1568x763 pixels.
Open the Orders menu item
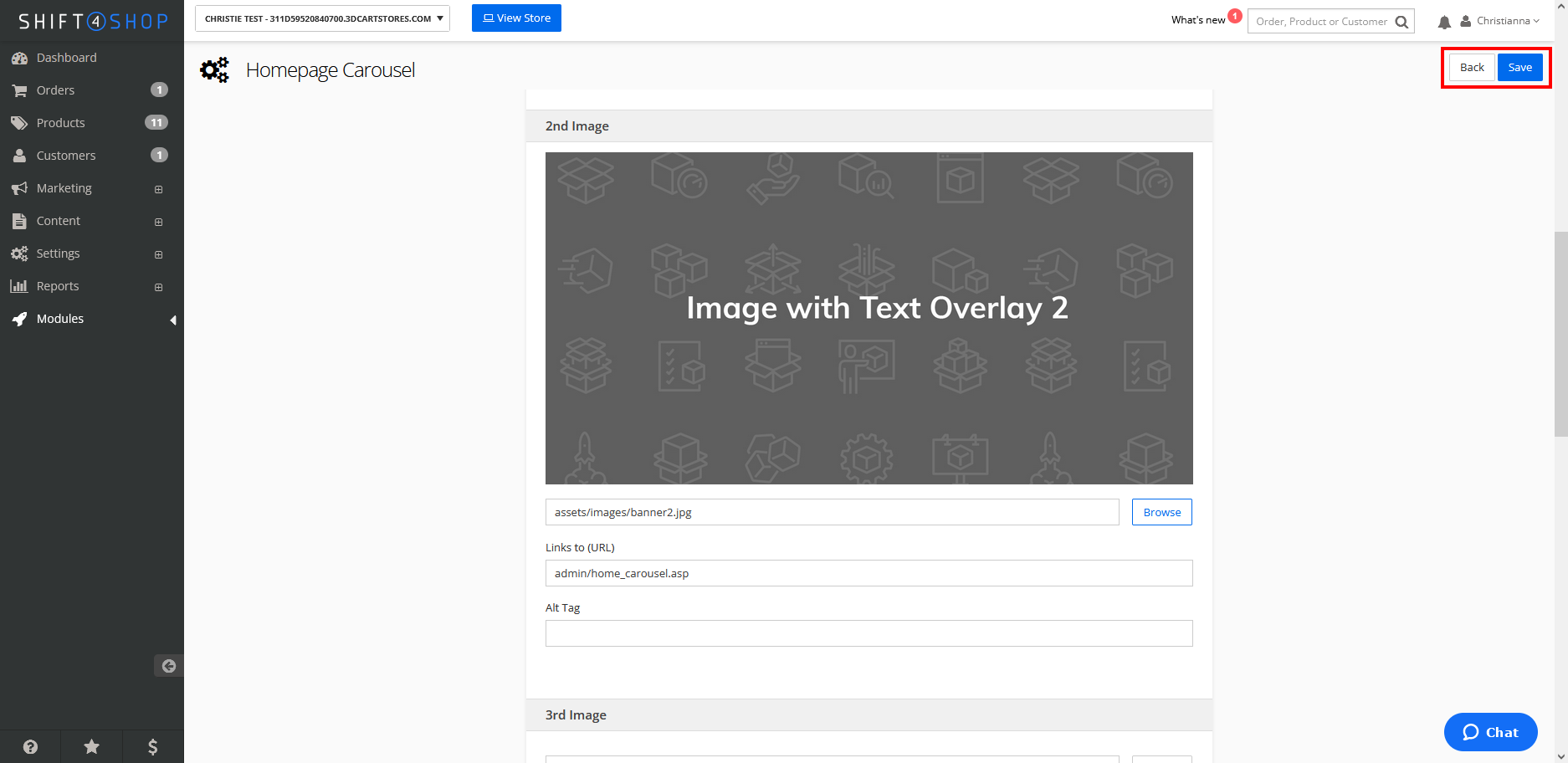[92, 90]
